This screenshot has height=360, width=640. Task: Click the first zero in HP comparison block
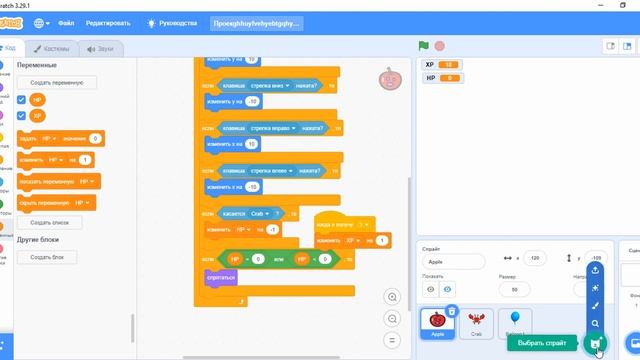point(258,259)
